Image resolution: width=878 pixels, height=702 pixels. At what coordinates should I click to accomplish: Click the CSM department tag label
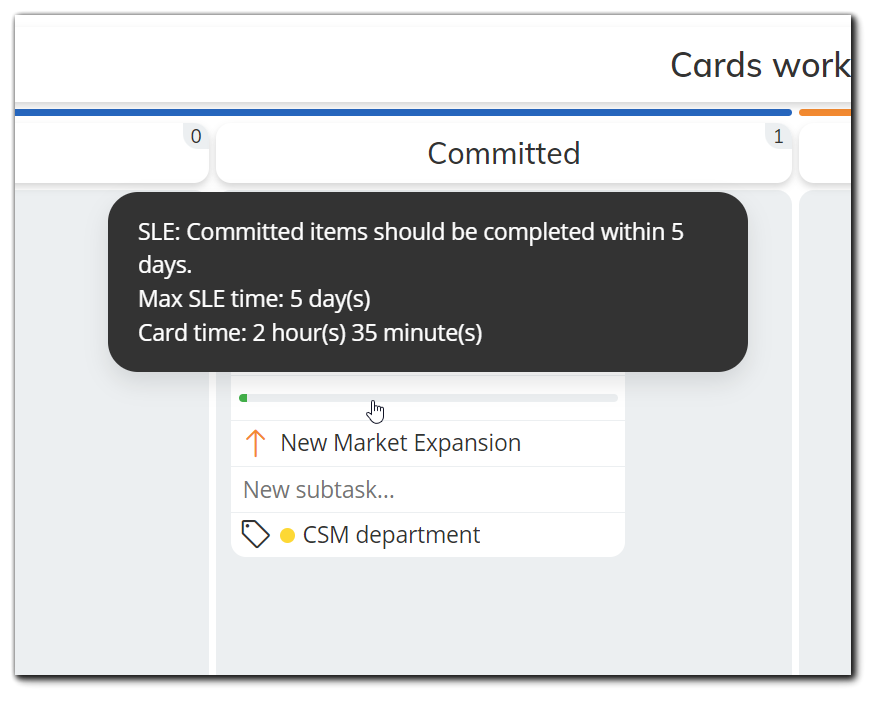coord(390,534)
